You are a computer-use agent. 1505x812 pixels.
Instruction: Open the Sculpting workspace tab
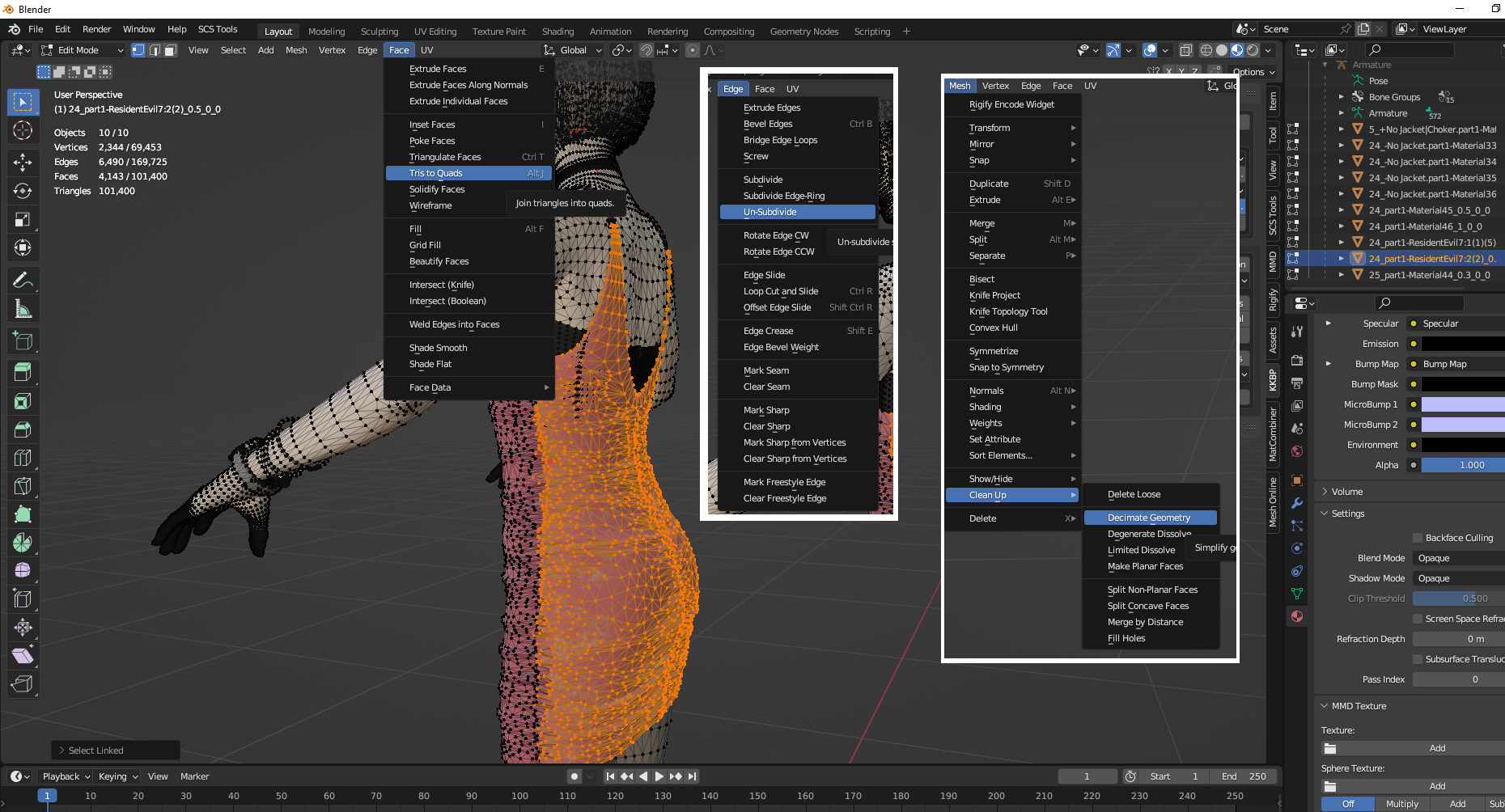[x=379, y=32]
